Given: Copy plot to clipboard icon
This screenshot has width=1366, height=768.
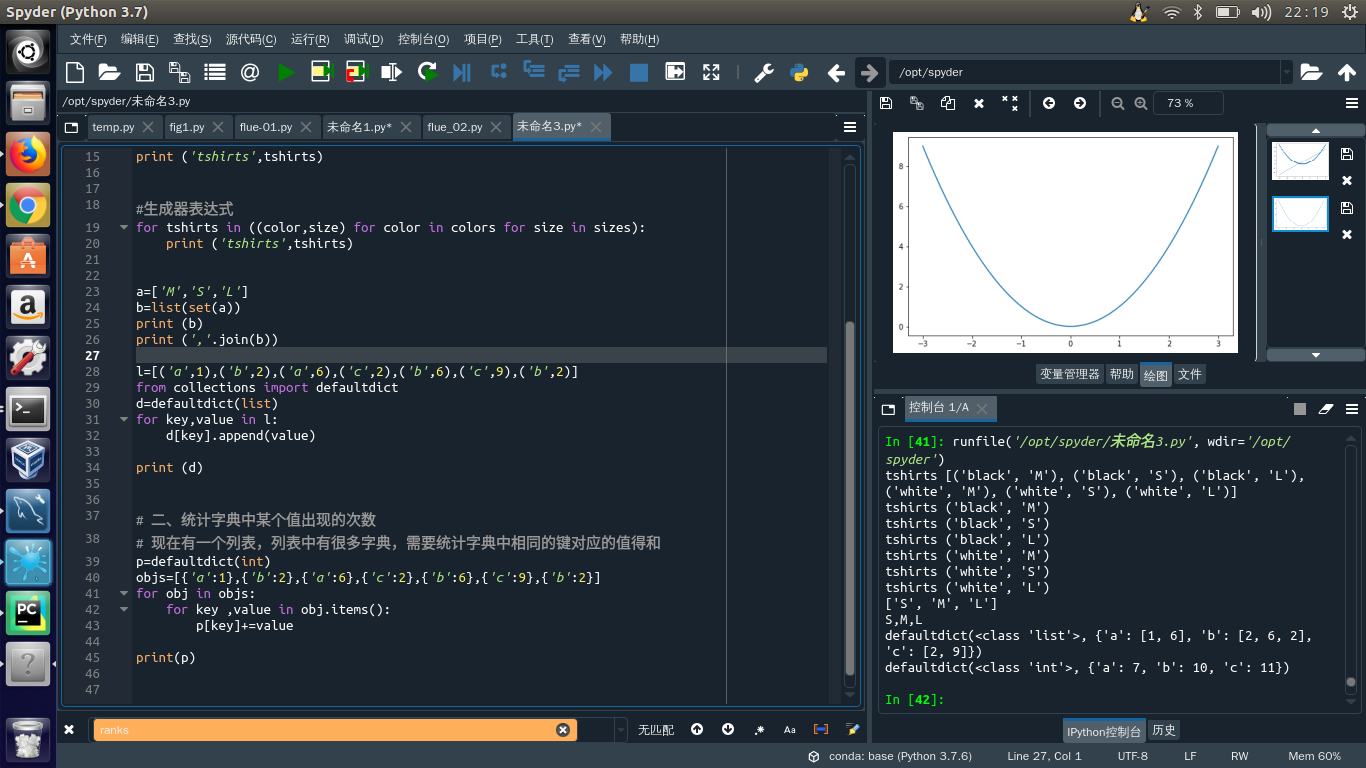Looking at the screenshot, I should tap(948, 103).
